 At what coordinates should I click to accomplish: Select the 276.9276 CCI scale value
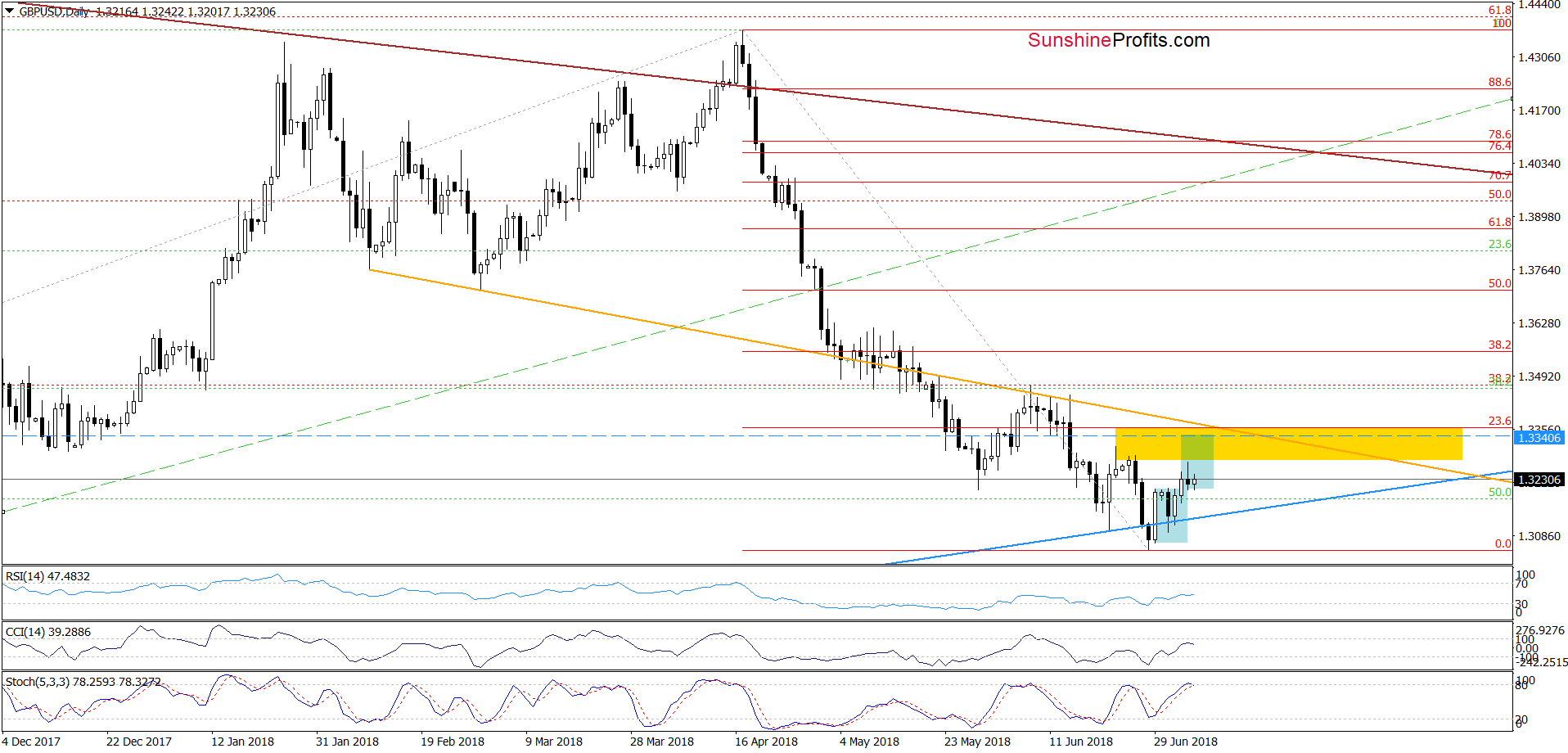(x=1540, y=630)
